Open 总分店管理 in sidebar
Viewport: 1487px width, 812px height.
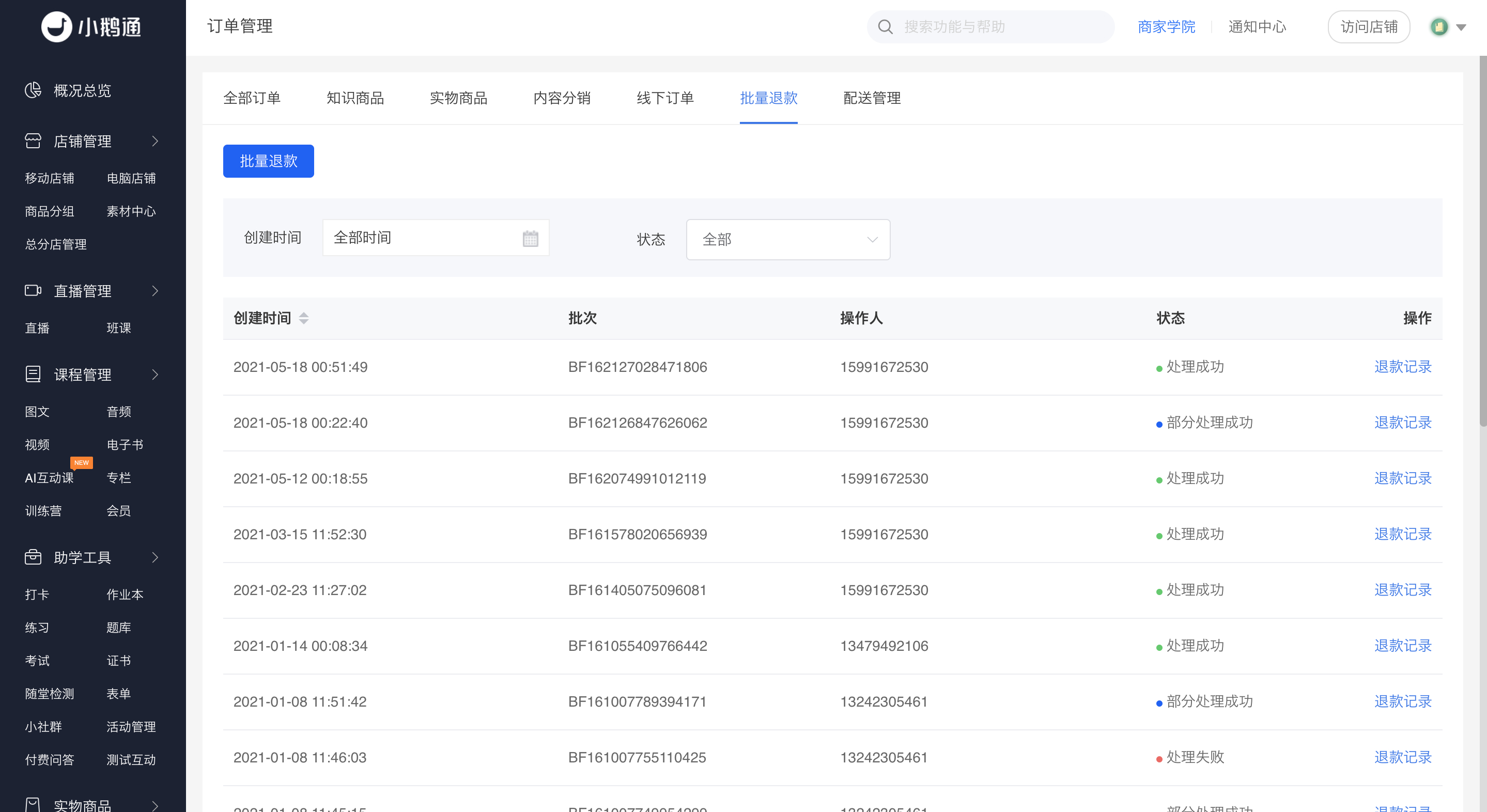[x=56, y=244]
